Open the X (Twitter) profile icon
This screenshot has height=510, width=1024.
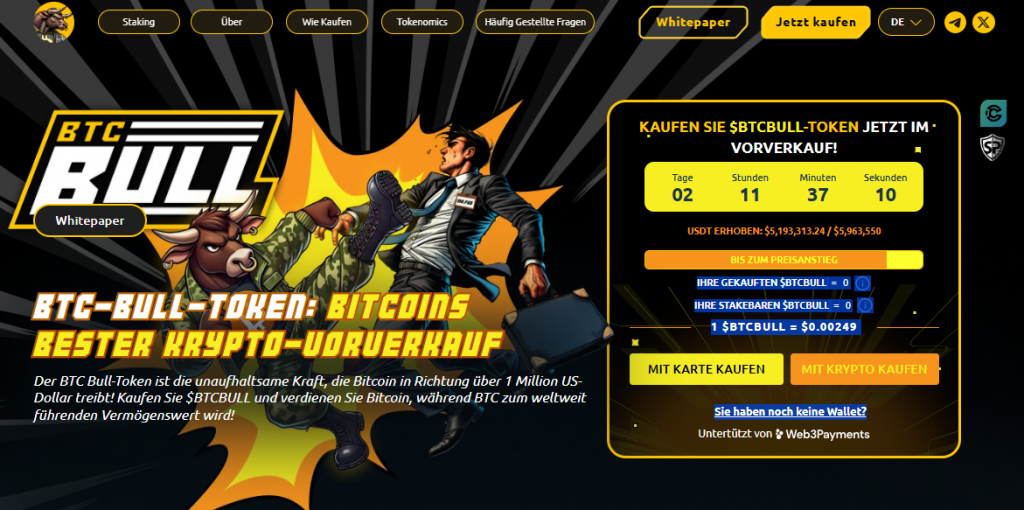coord(984,22)
